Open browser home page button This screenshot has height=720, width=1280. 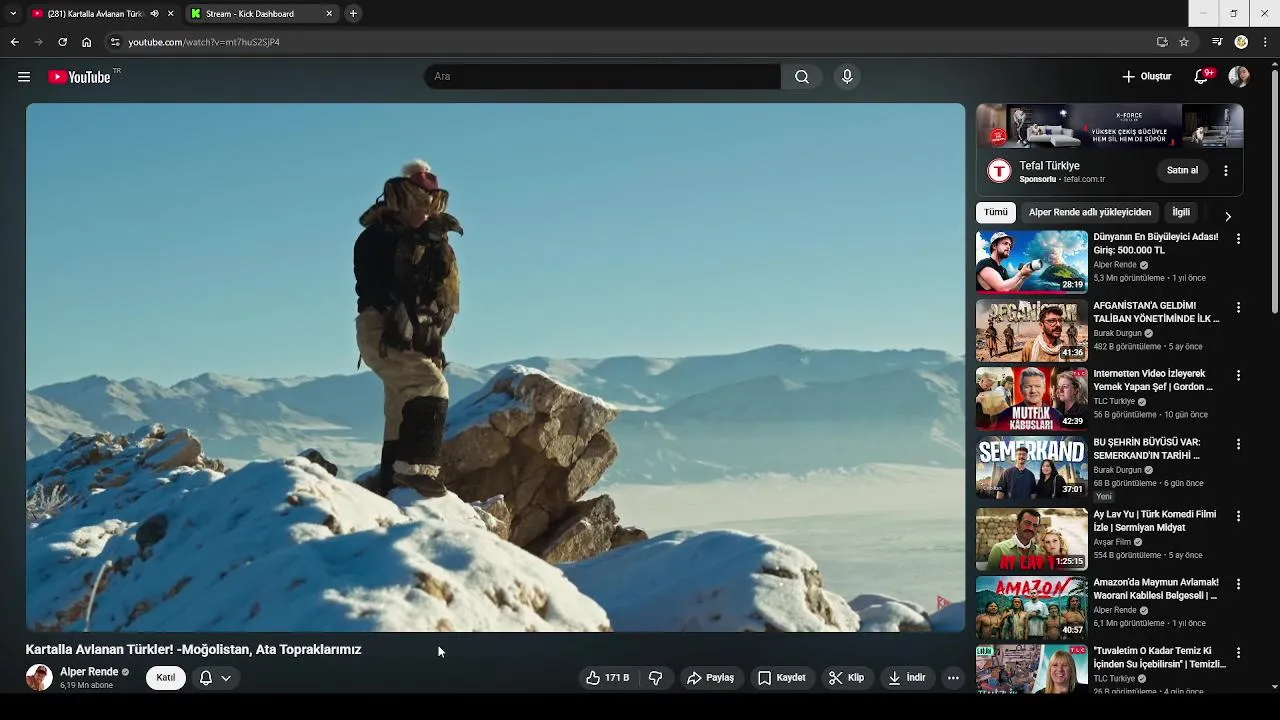tap(86, 42)
